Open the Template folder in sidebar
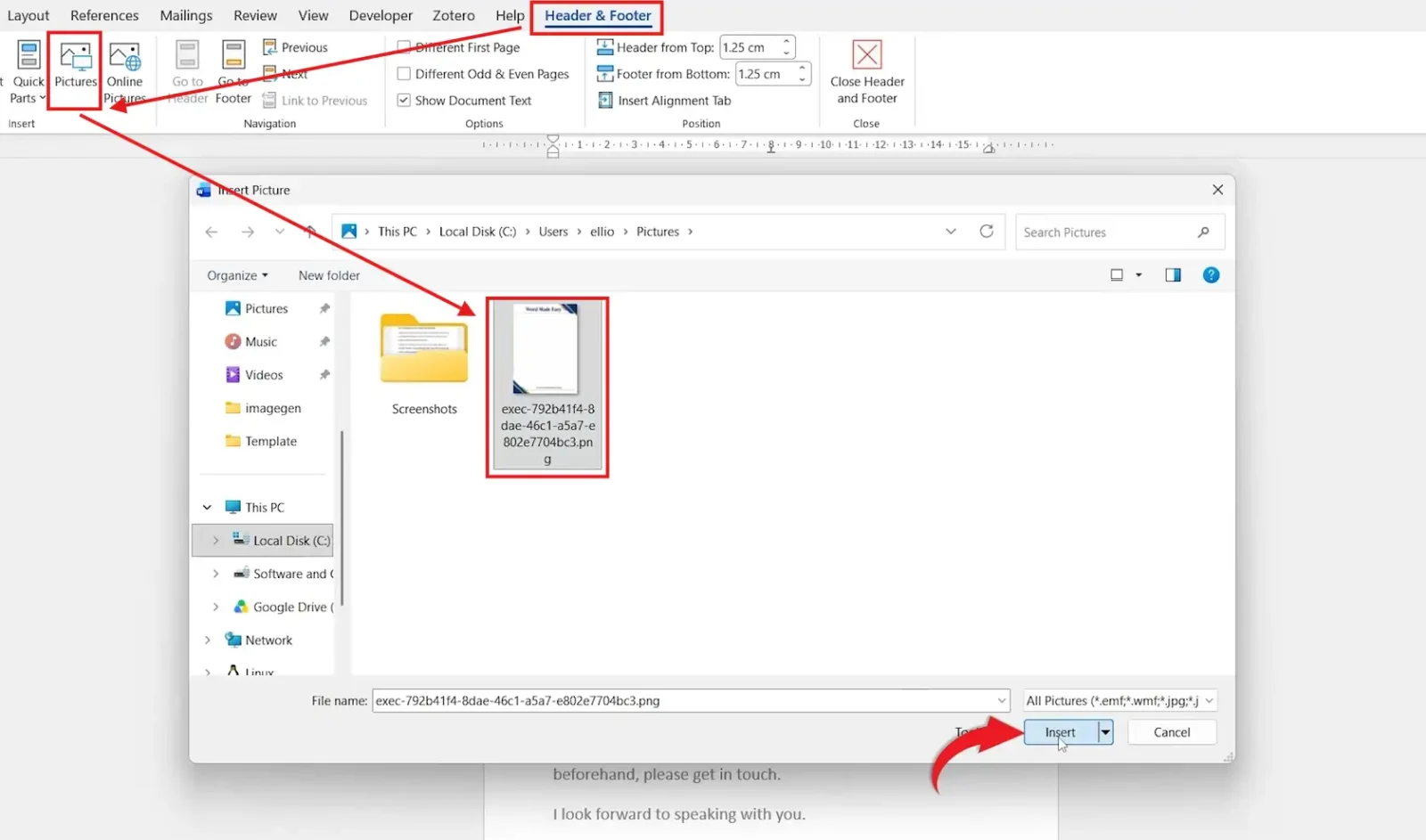 pos(262,441)
